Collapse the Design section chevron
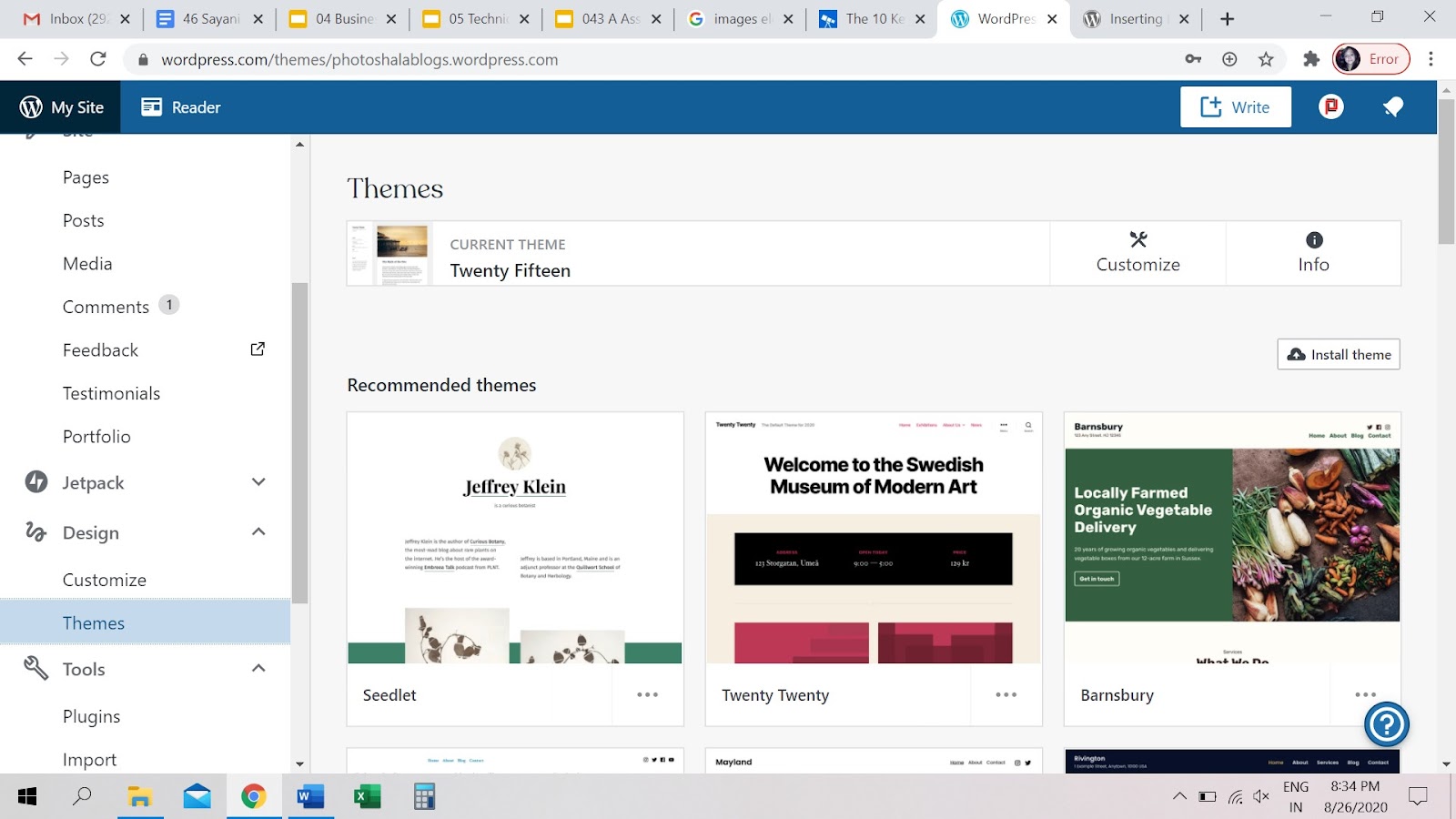The width and height of the screenshot is (1456, 819). [258, 531]
